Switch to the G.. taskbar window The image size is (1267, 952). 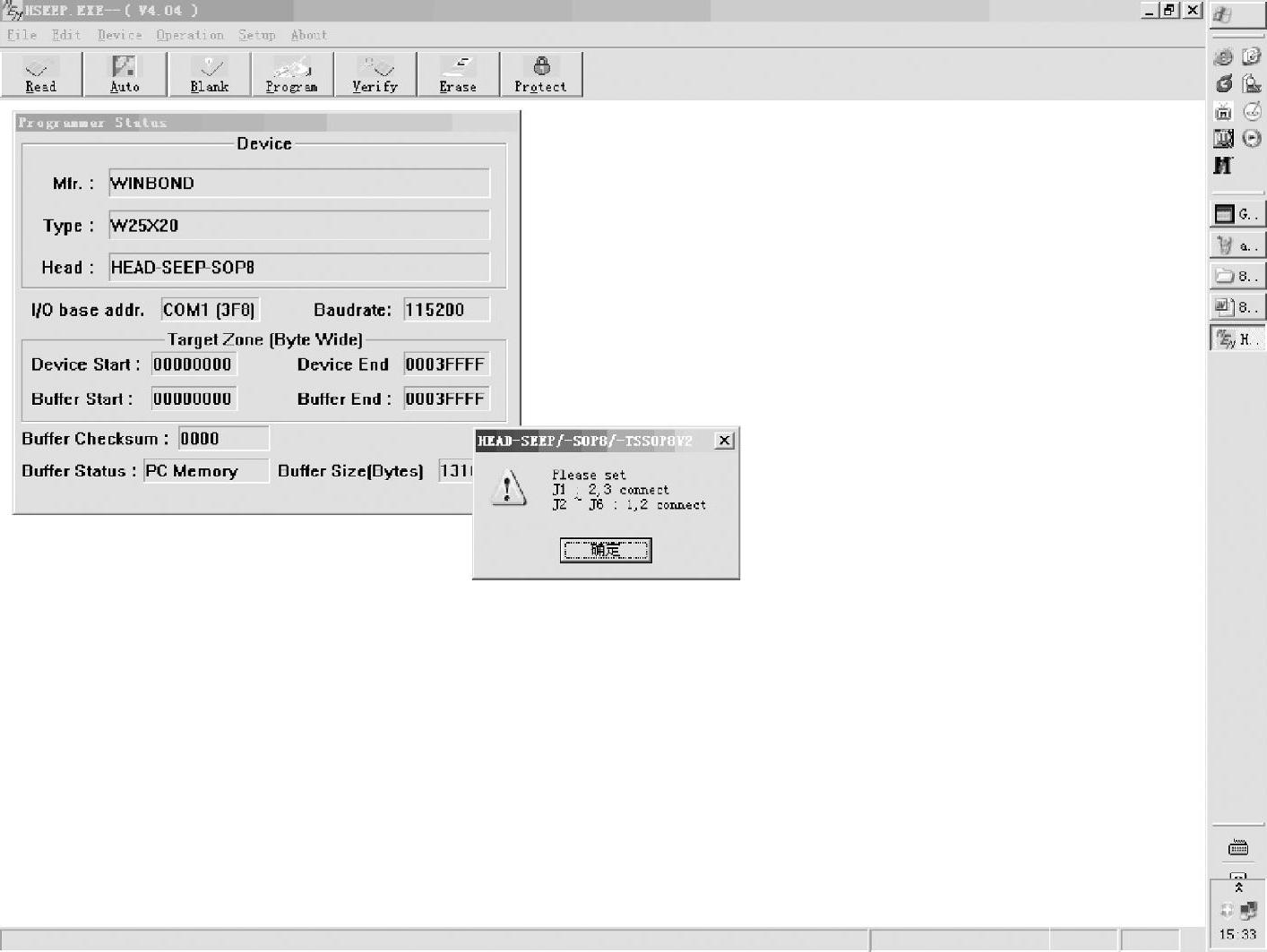pyautogui.click(x=1237, y=214)
